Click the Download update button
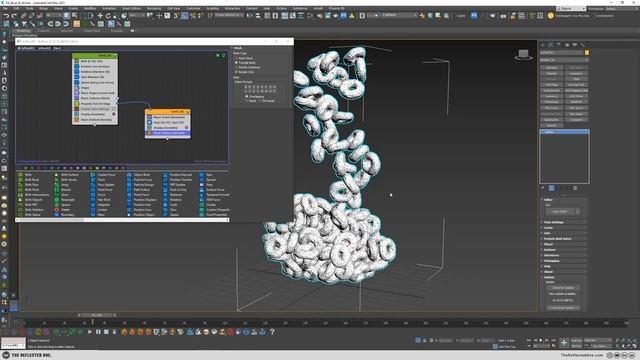Viewport: 640px width, 360px height. (x=563, y=308)
